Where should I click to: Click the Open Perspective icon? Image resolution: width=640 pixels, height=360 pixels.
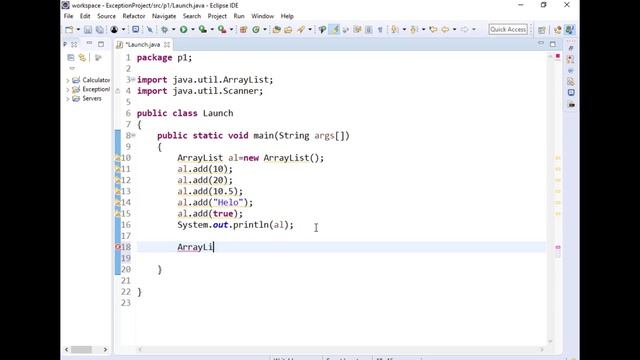pyautogui.click(x=542, y=29)
